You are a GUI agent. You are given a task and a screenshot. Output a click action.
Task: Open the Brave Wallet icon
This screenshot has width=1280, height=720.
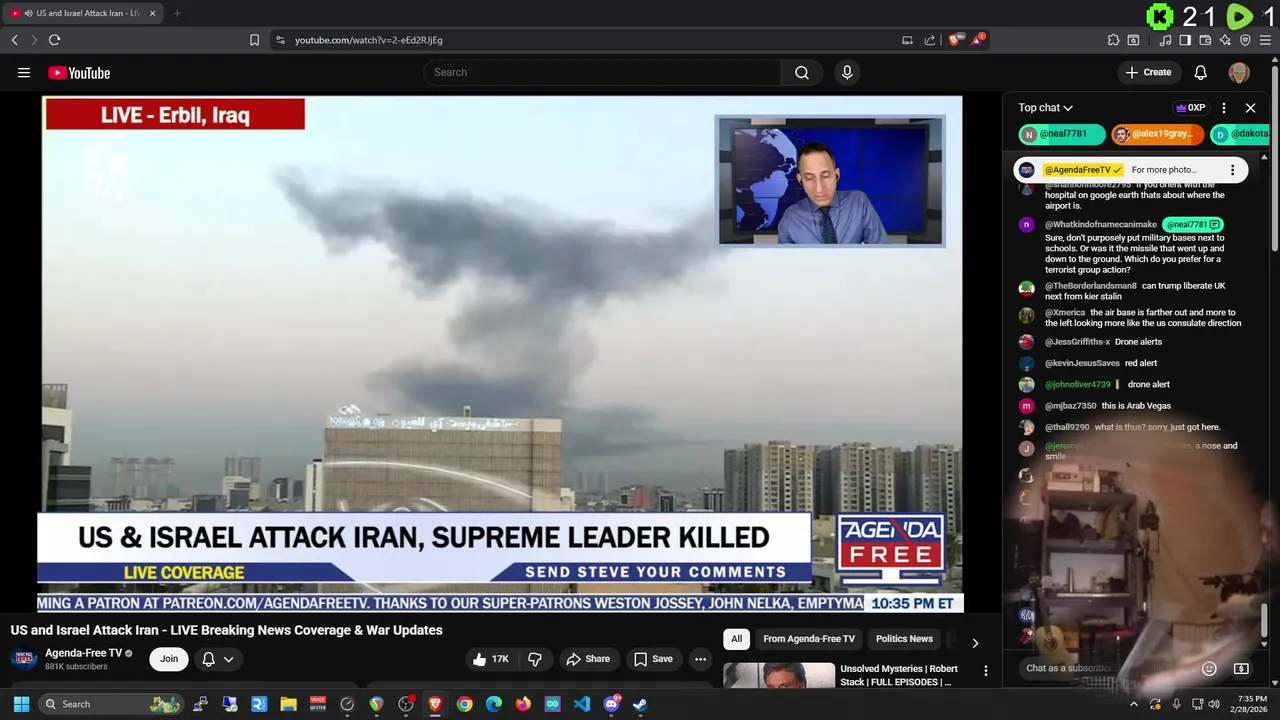point(1205,40)
